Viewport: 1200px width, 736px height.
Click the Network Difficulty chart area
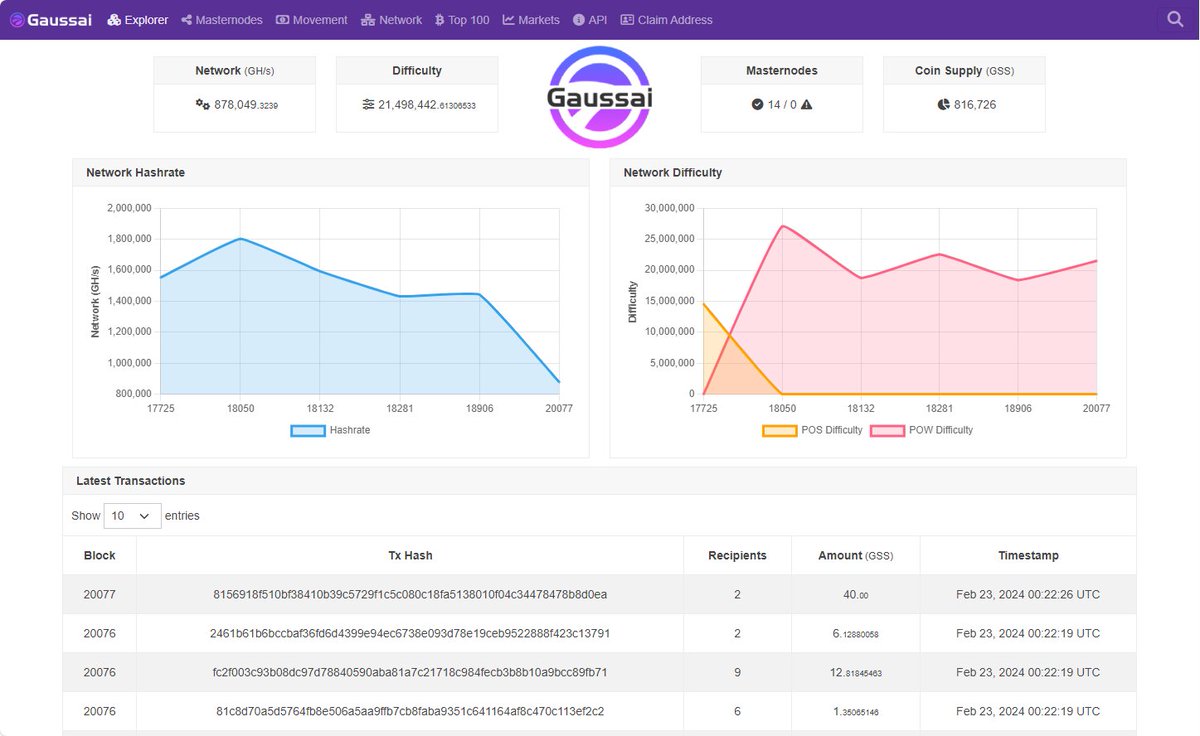point(900,301)
